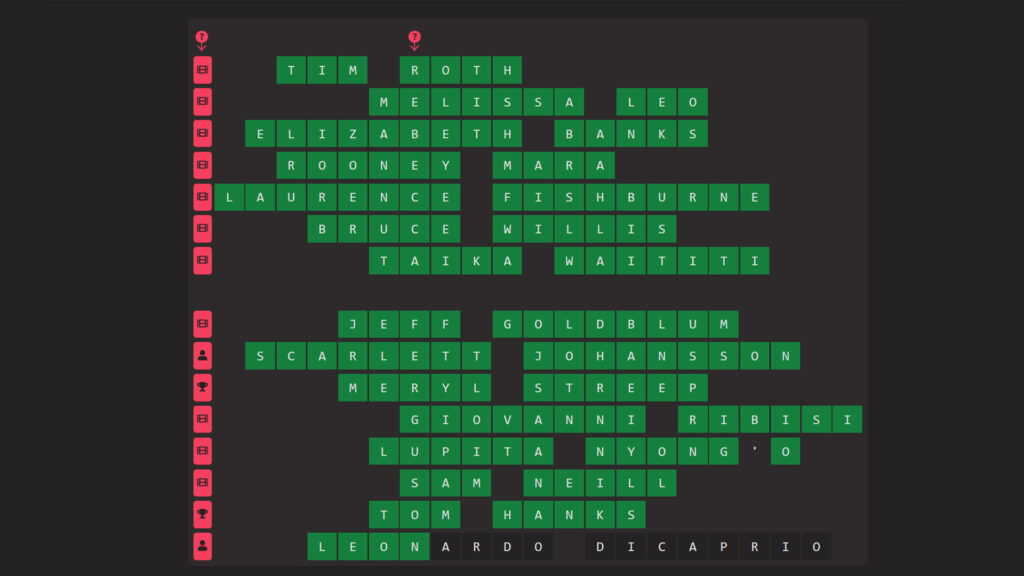The image size is (1024, 576).
Task: Click film icon next to Lupita Nyong'o
Action: tap(203, 452)
